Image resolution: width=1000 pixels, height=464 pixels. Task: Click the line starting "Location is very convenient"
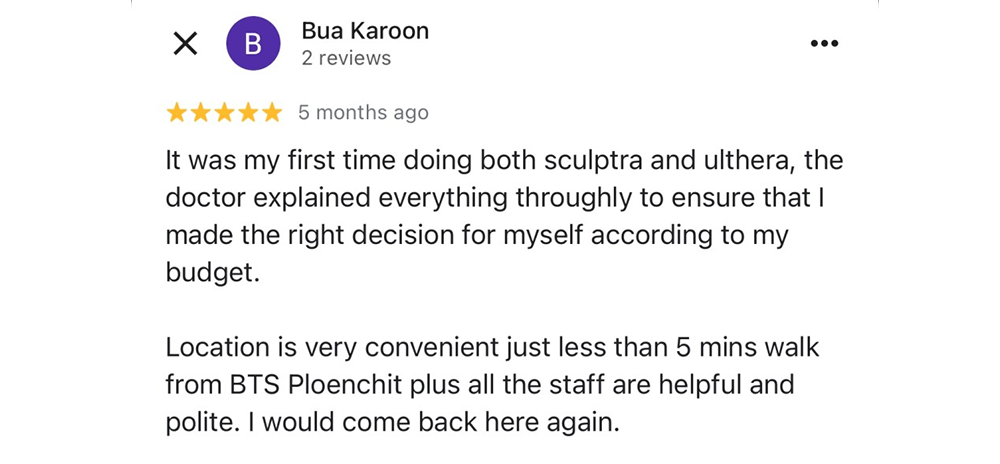click(x=492, y=348)
